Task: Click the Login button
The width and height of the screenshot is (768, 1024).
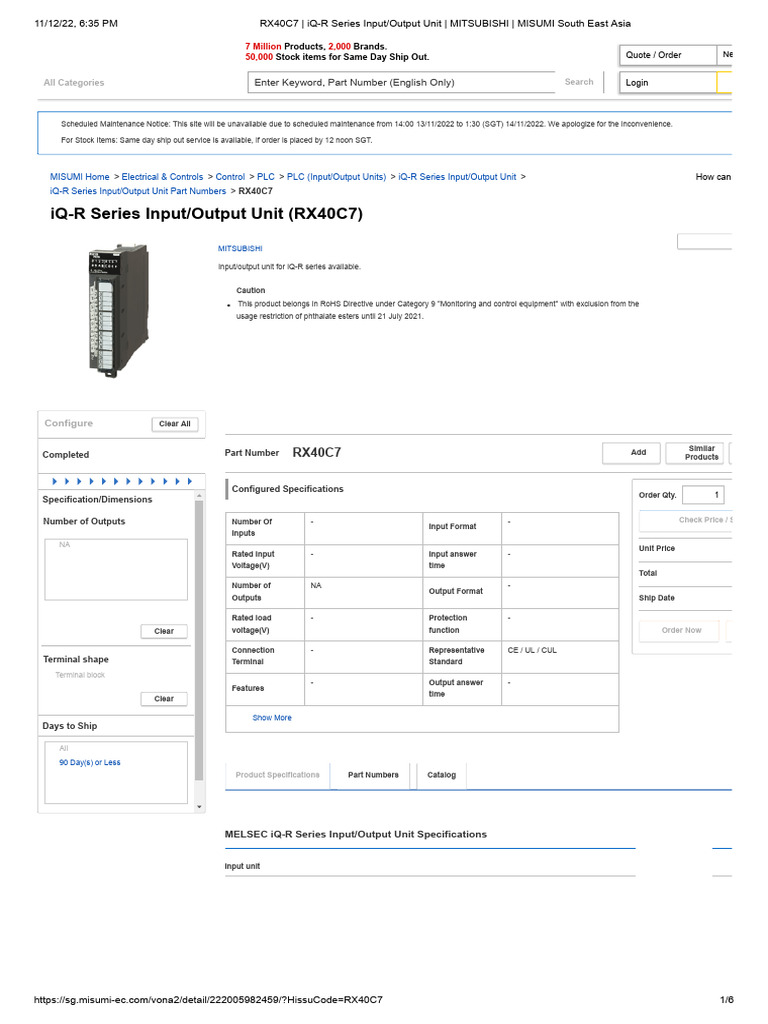Action: [x=666, y=83]
